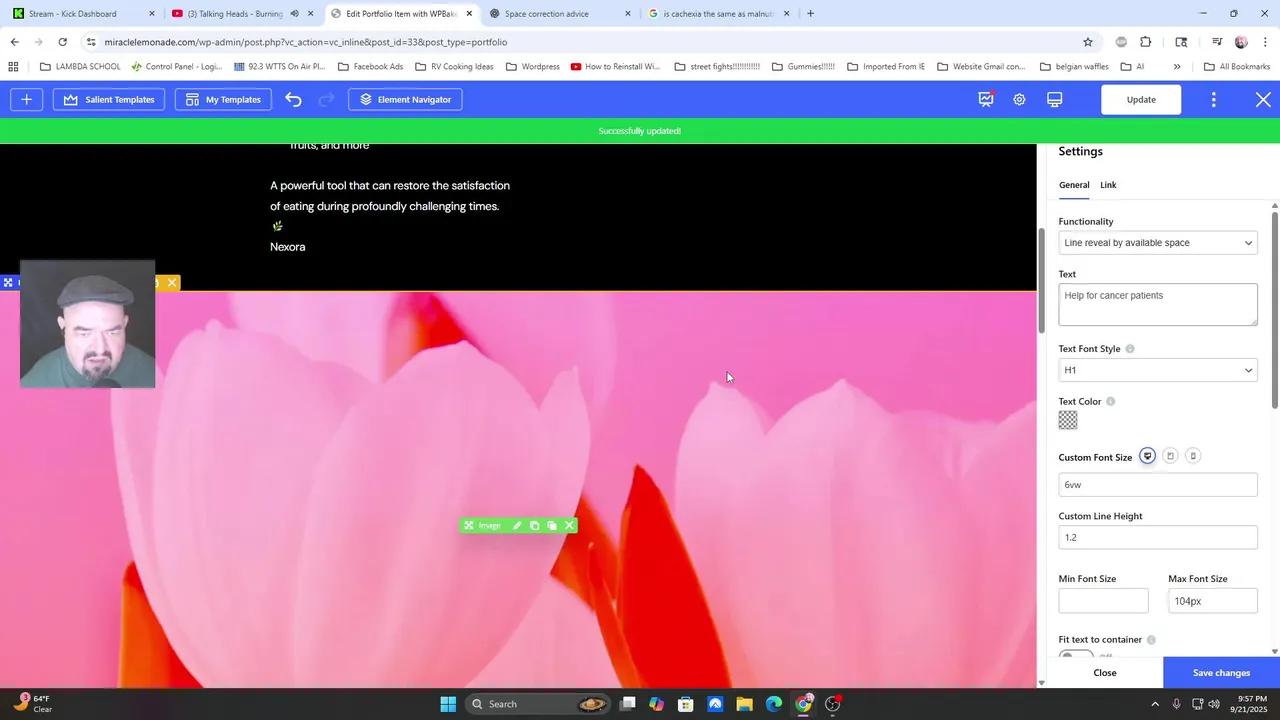Viewport: 1280px width, 720px height.
Task: Toggle Fit text to container switch
Action: pos(1076,655)
